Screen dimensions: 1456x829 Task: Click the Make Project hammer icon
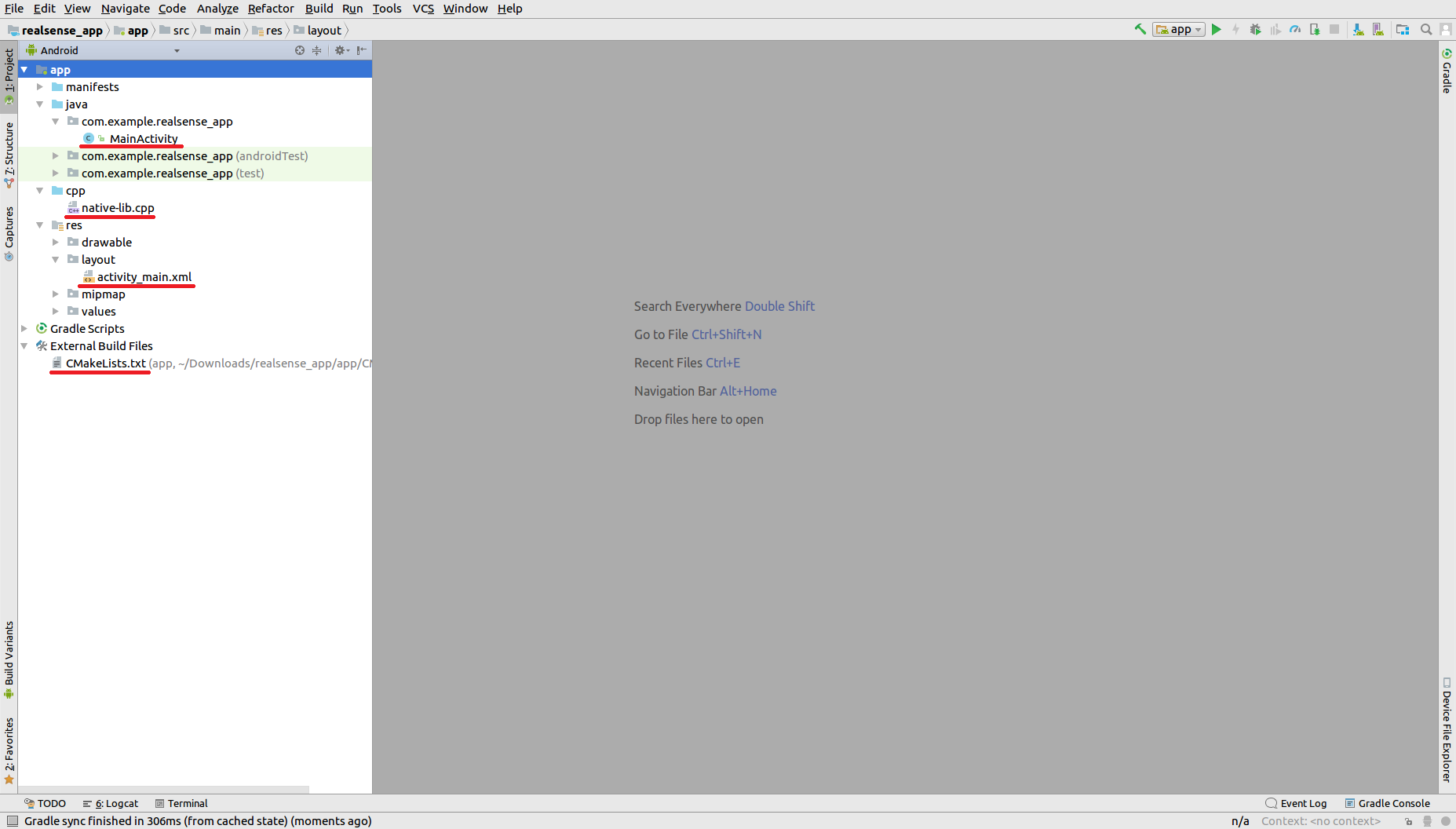(x=1140, y=29)
